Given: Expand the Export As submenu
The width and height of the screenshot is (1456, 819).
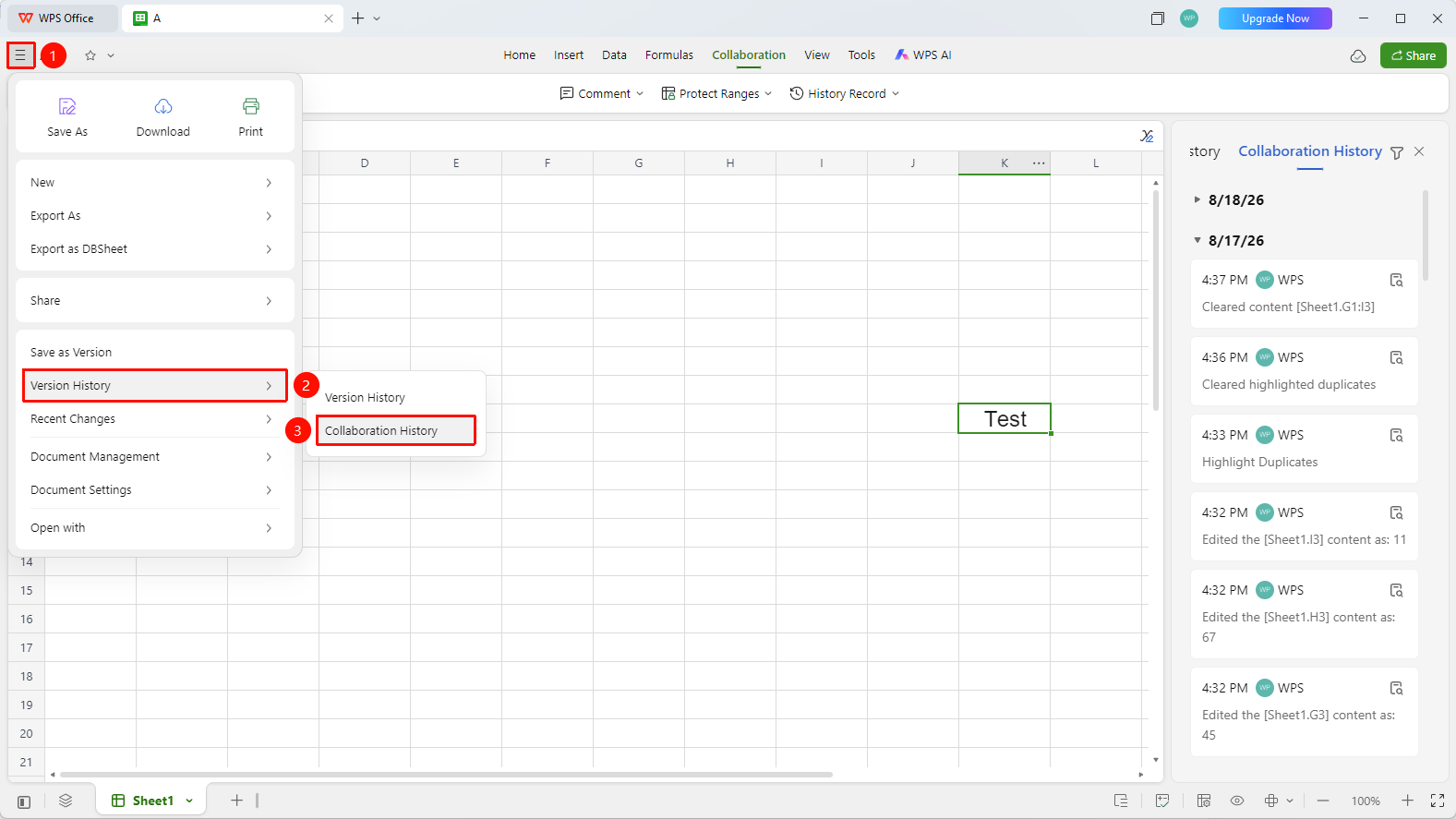Looking at the screenshot, I should (155, 215).
